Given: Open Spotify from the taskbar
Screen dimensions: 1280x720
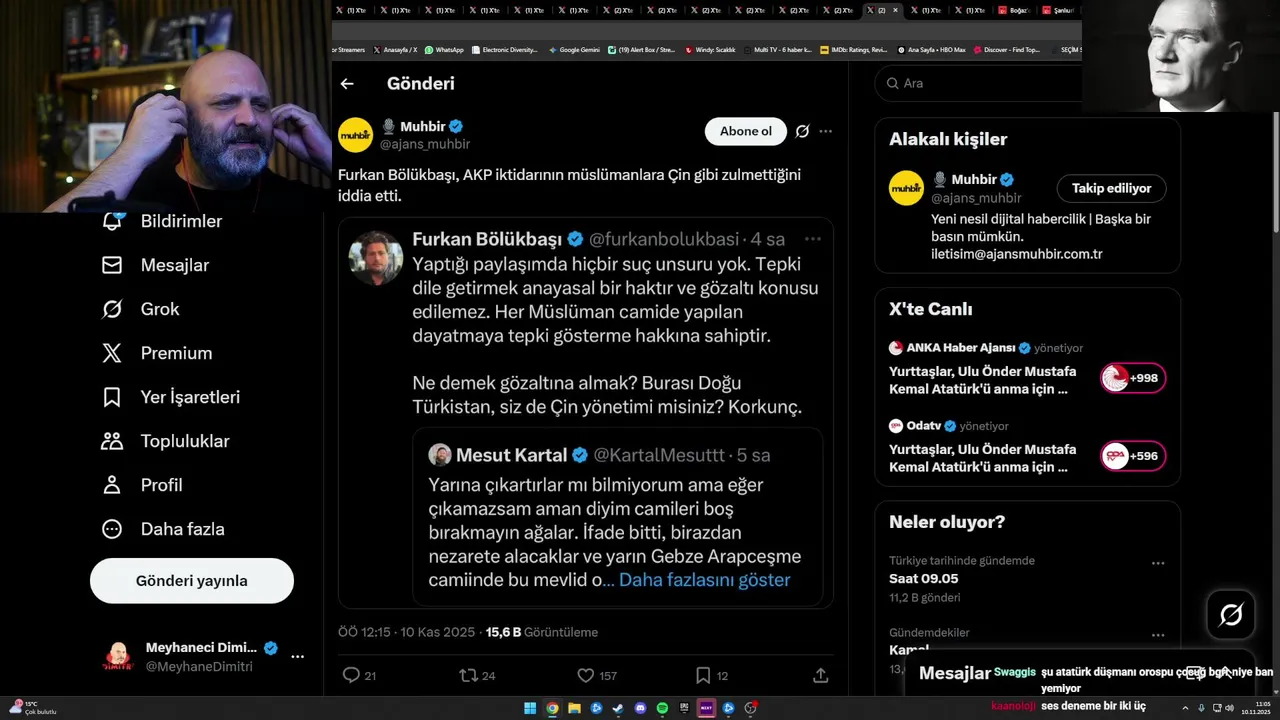Looking at the screenshot, I should tap(662, 708).
